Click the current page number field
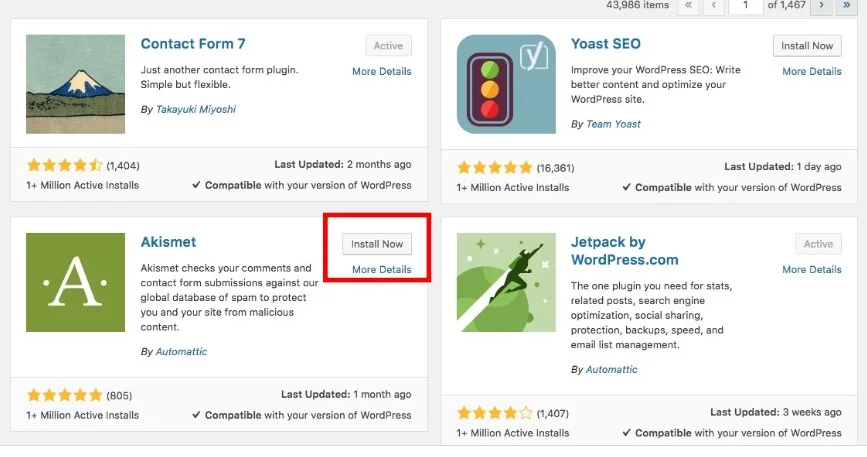Screen dimensions: 867x457 (745, 6)
